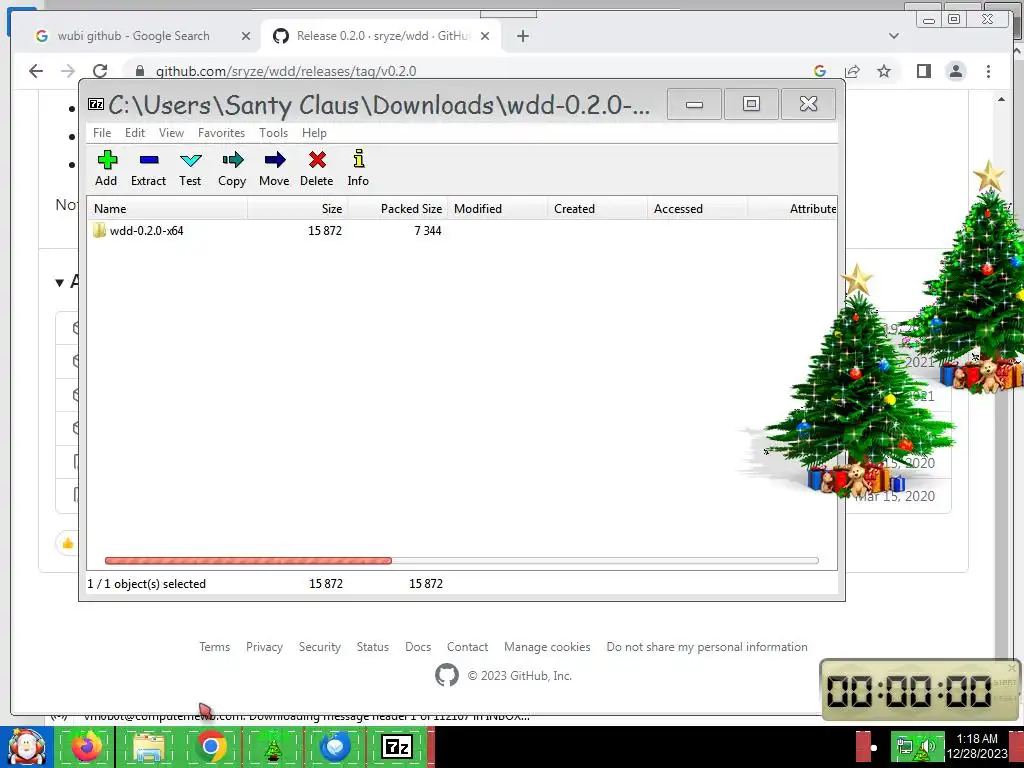The width and height of the screenshot is (1024, 768).
Task: Click Manage cookies footer link
Action: [x=547, y=647]
